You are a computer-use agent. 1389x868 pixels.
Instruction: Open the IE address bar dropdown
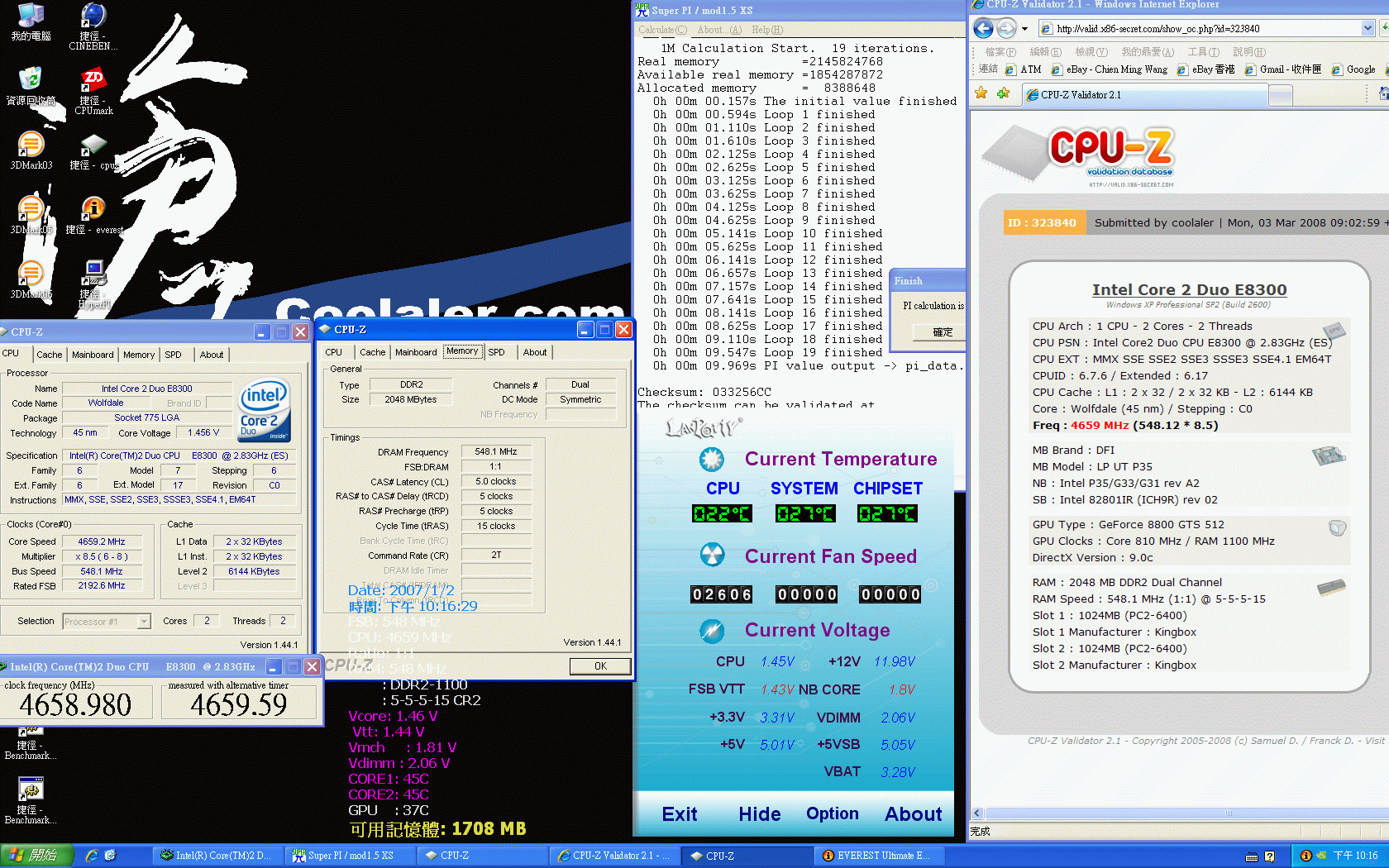pyautogui.click(x=1368, y=29)
